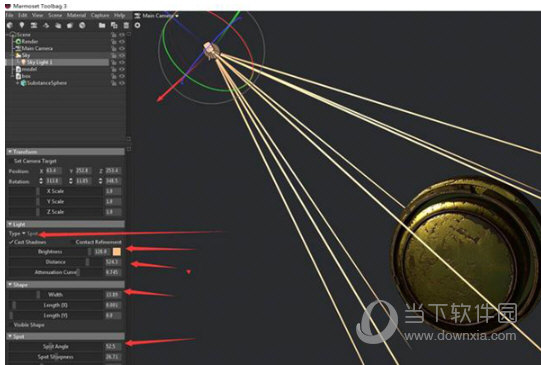Click the Attenuation Curve slider
The width and height of the screenshot is (541, 365).
pos(56,272)
